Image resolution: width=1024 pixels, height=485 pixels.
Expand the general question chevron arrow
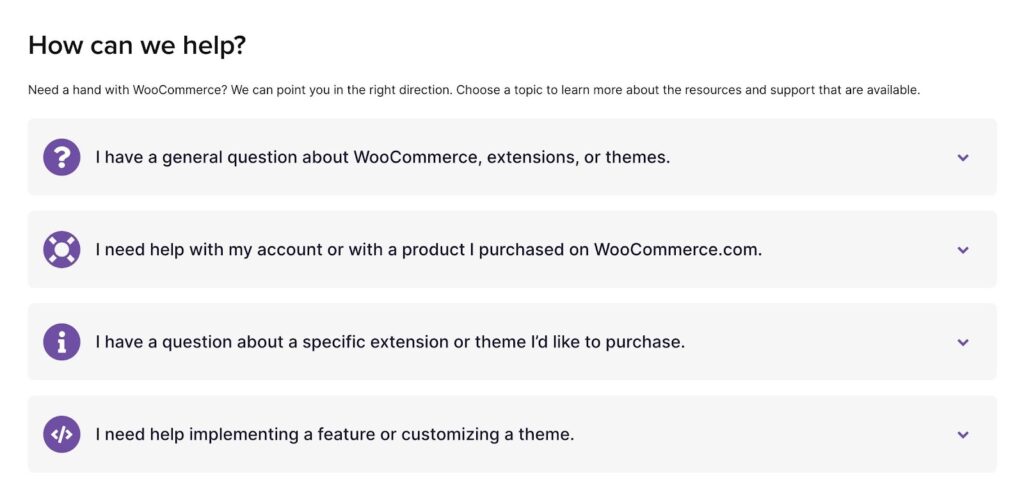point(963,157)
